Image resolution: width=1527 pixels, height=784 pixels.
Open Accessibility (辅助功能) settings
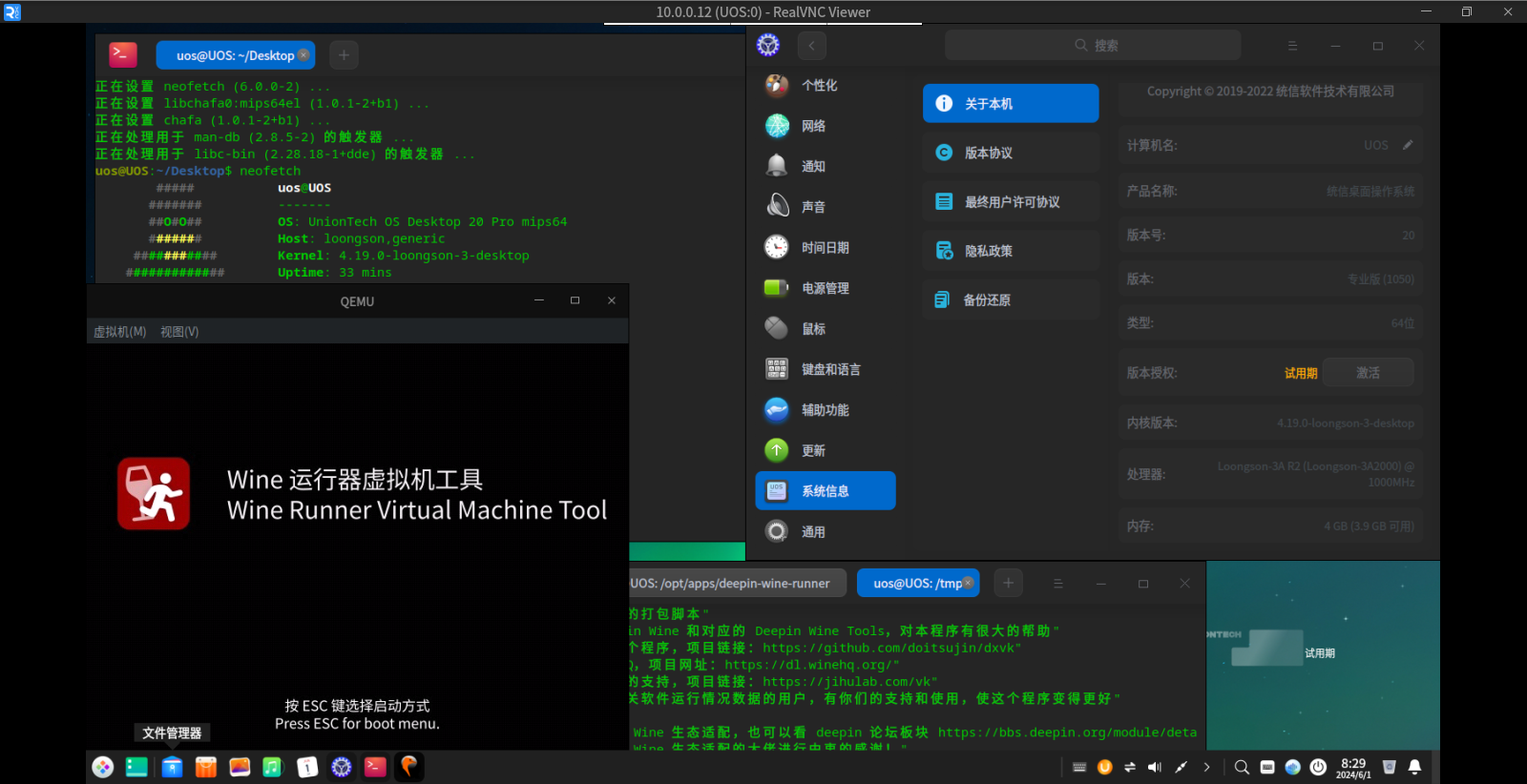826,410
